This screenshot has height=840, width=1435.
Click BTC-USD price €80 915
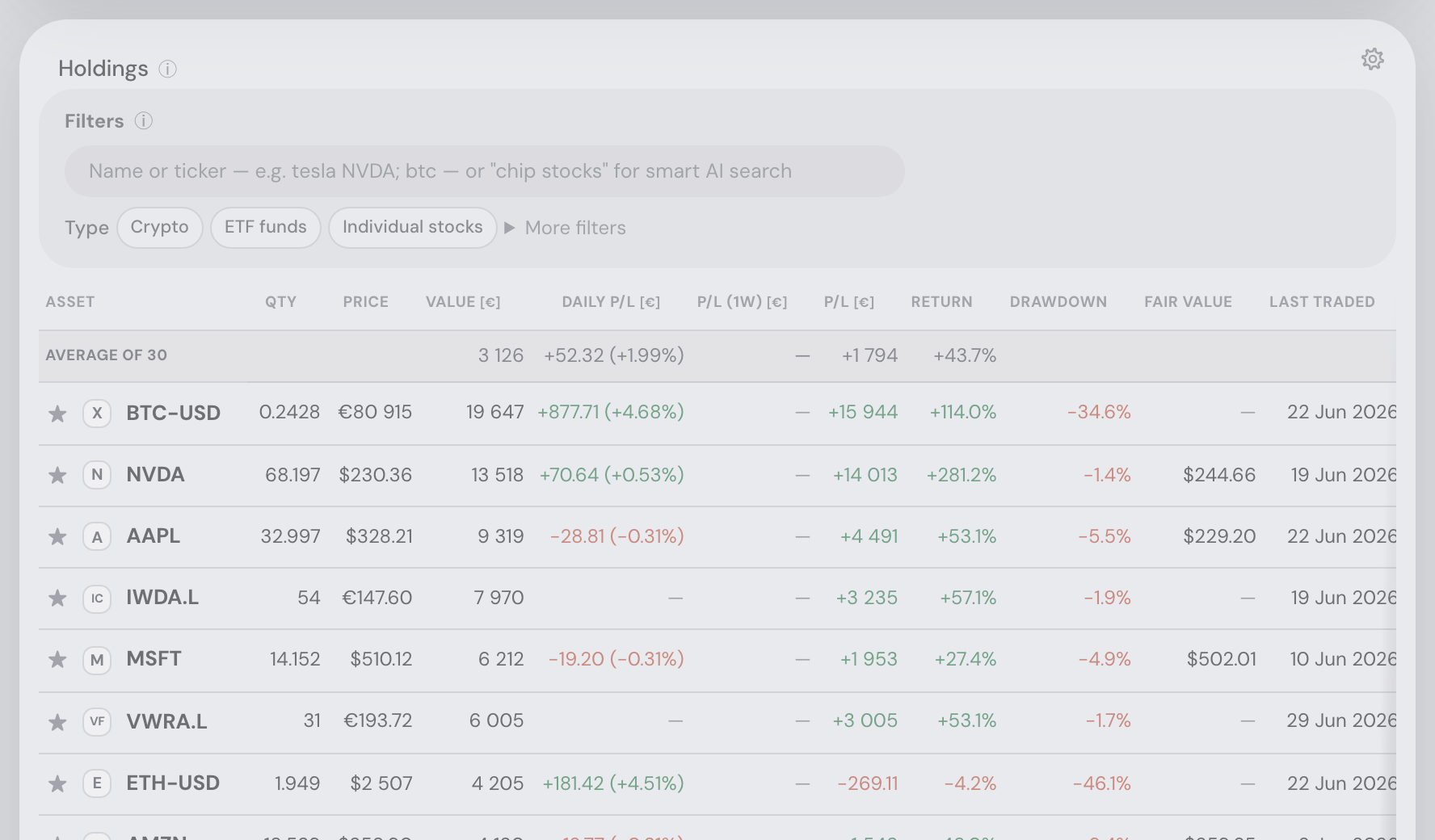tap(375, 412)
